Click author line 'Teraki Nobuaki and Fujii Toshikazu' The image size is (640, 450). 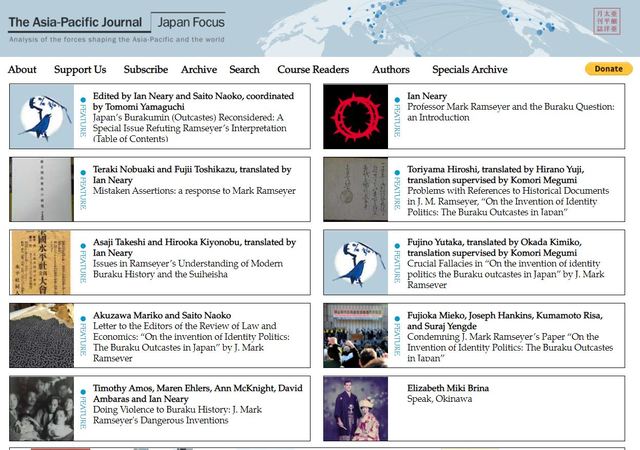(x=192, y=175)
